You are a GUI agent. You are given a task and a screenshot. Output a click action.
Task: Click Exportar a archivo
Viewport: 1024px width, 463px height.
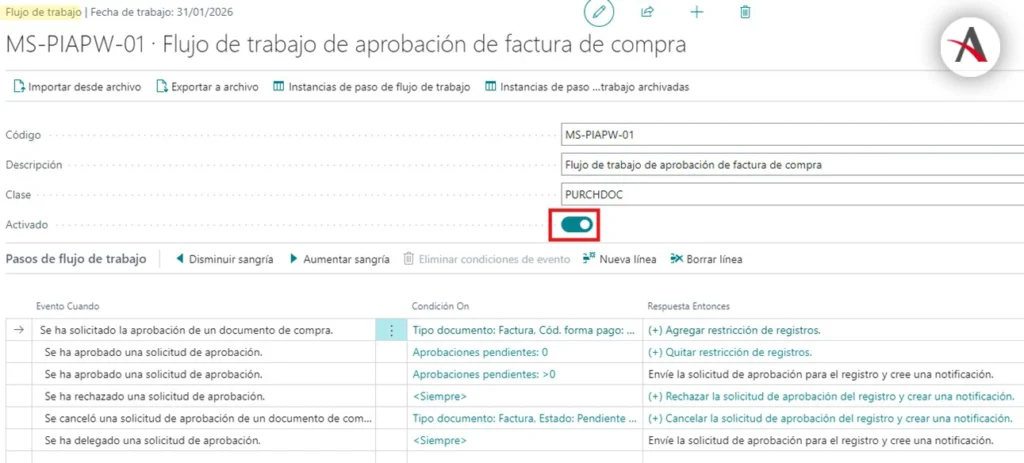207,87
